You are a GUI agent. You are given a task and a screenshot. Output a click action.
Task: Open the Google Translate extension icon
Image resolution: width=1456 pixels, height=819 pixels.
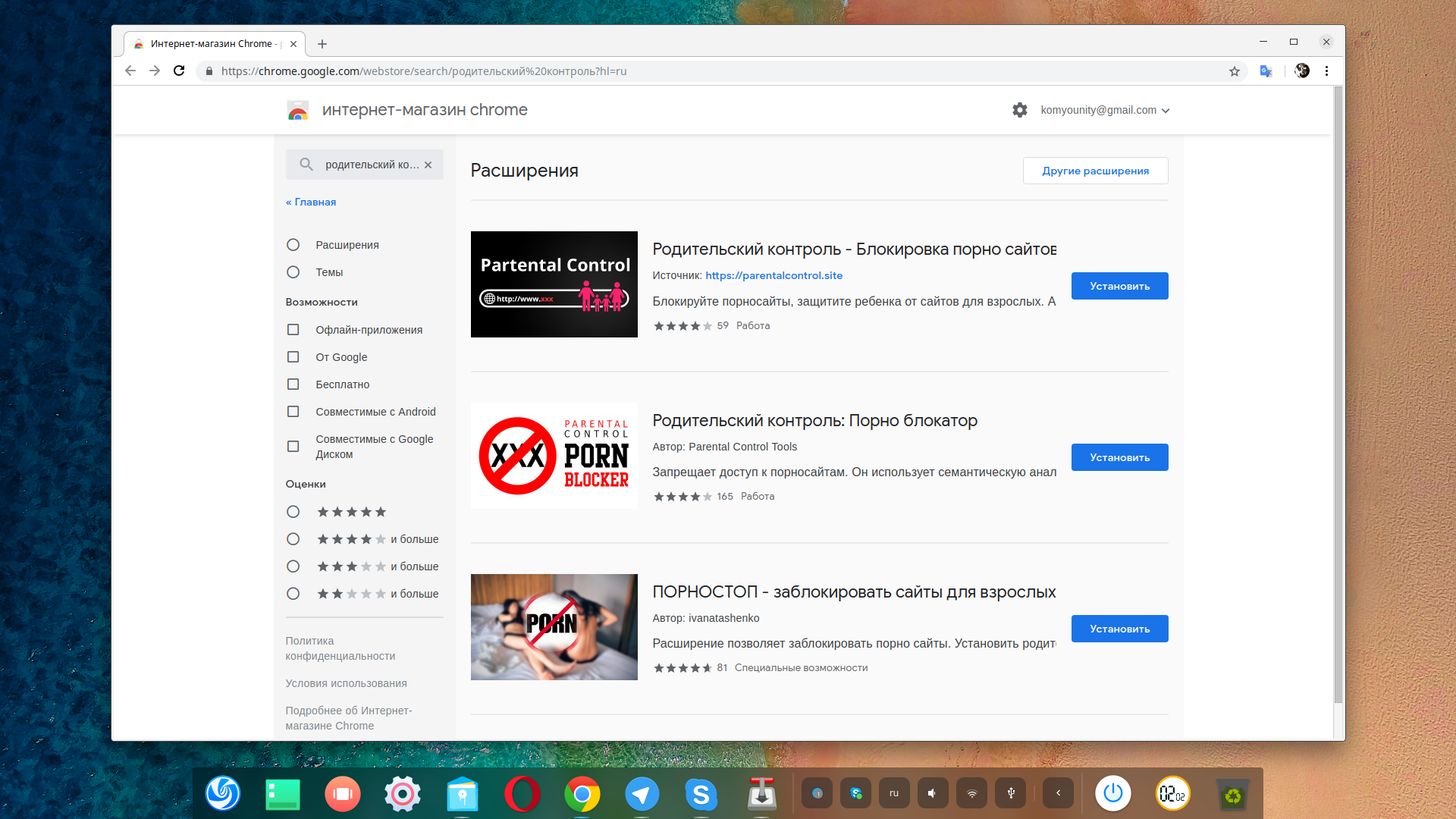1266,71
